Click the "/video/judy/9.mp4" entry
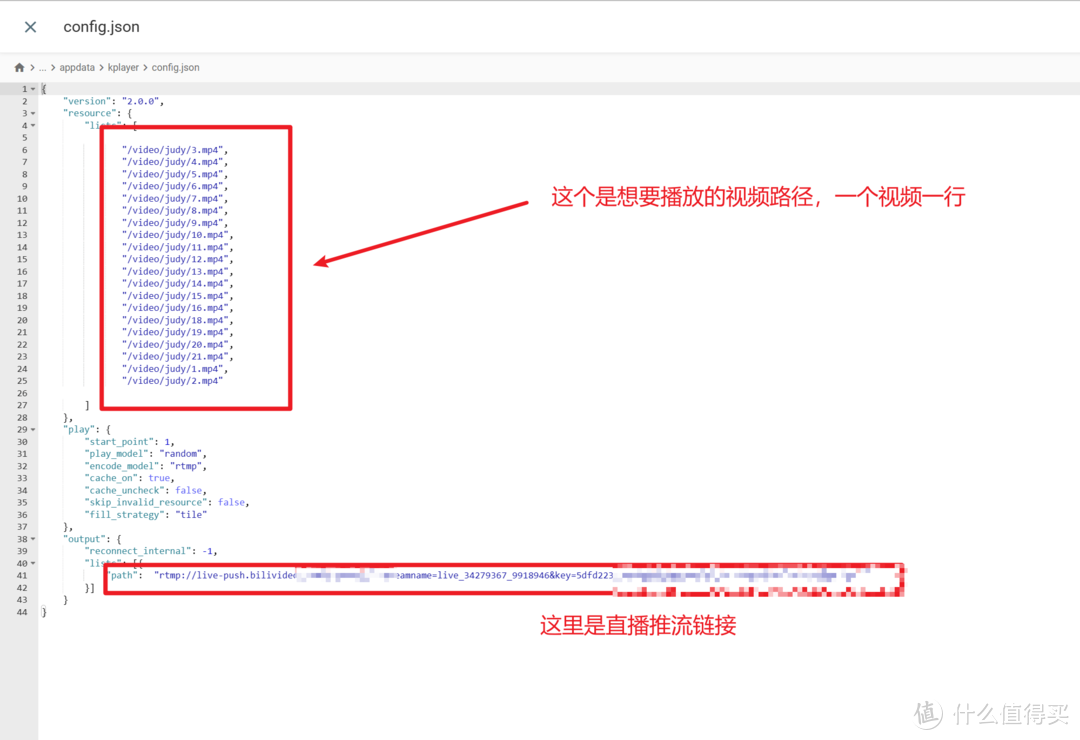 tap(175, 223)
